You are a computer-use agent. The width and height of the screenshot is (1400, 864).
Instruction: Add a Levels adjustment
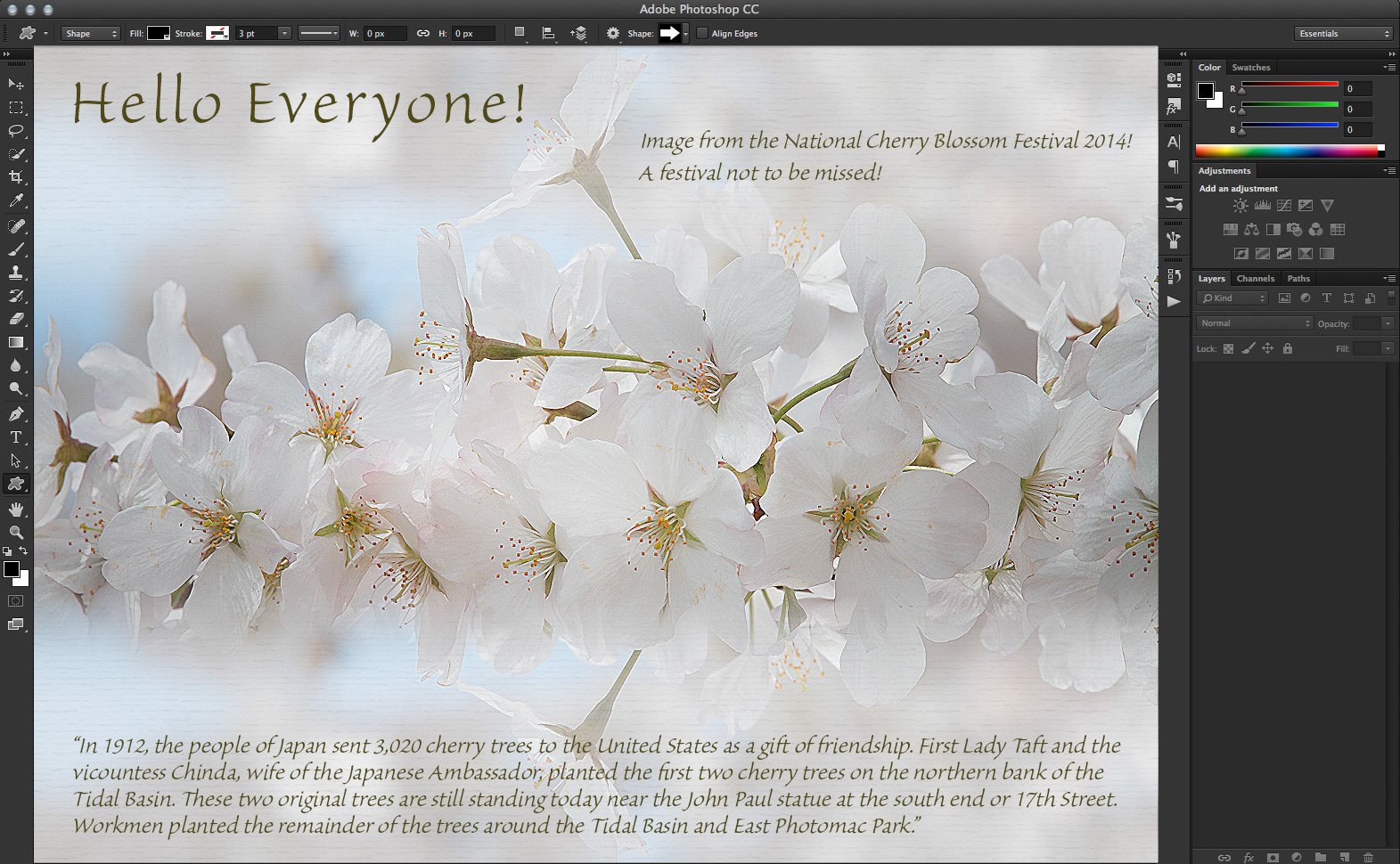[x=1263, y=206]
